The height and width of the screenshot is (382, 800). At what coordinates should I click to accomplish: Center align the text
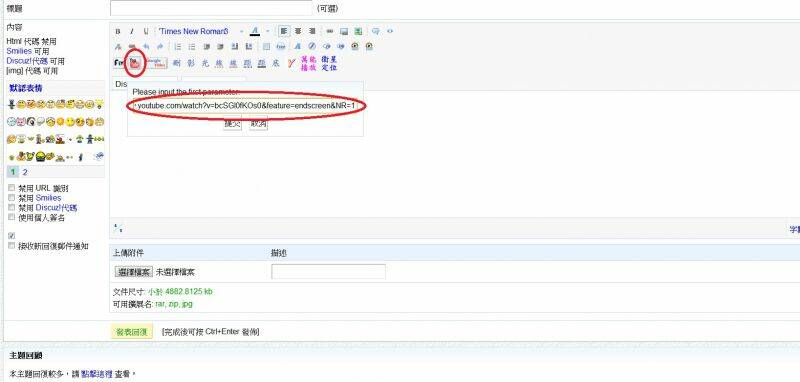tap(298, 31)
